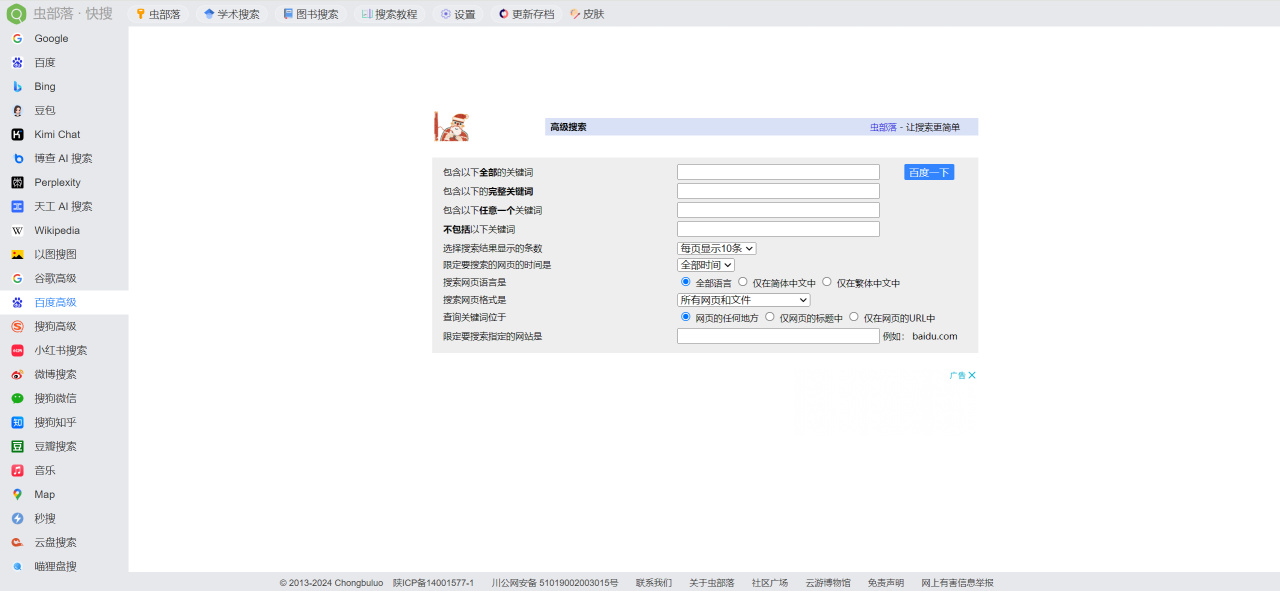Open 陕ICP备14001577-1 footer link
The image size is (1280, 591).
(x=433, y=583)
